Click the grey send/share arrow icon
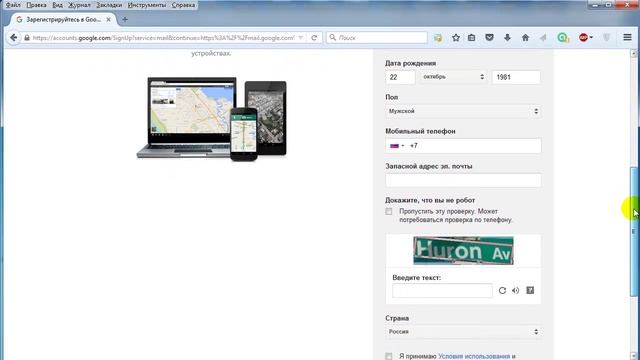Viewport: 640px width, 360px height. [543, 38]
